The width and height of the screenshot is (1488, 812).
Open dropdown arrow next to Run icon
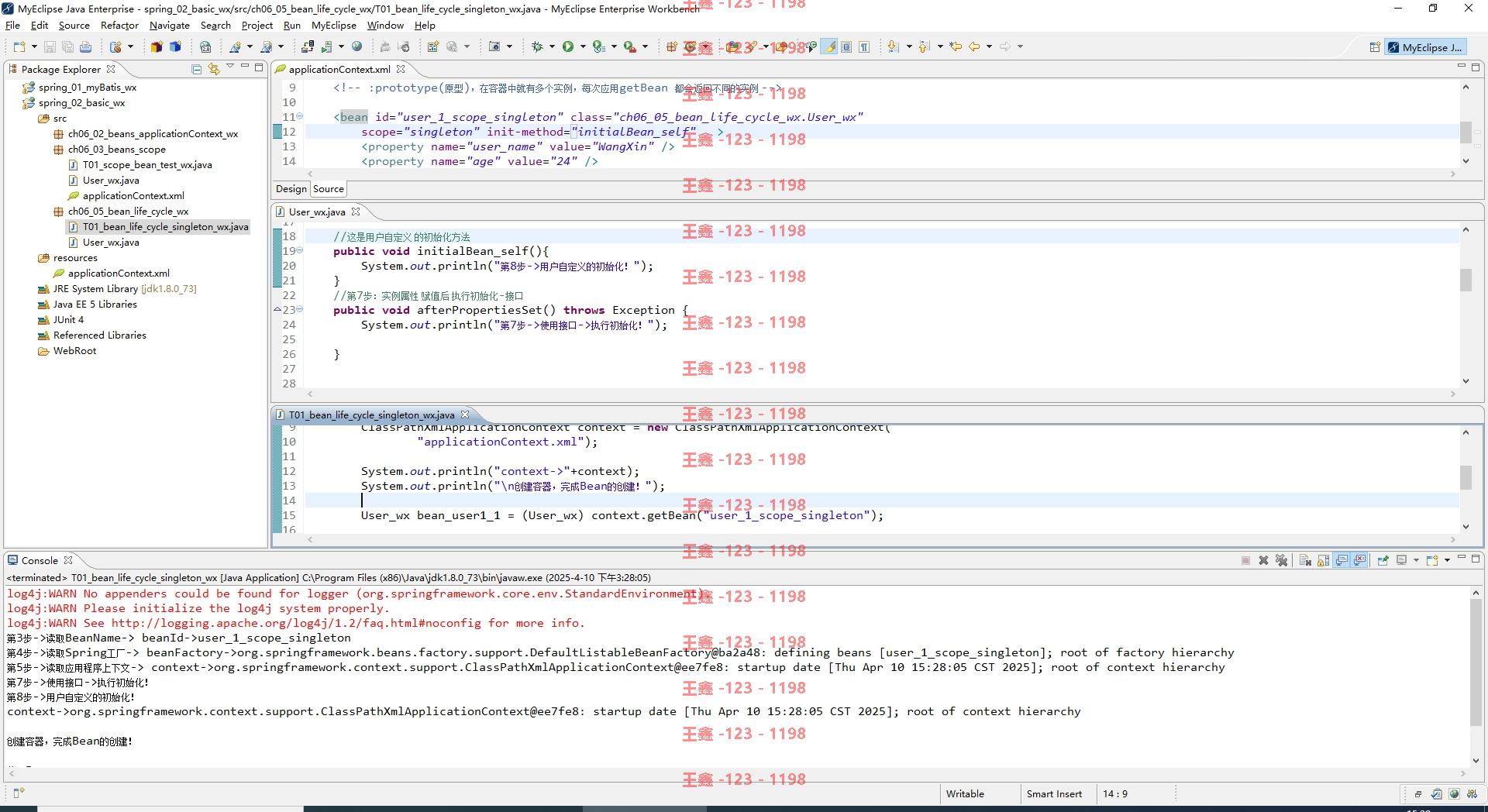583,47
